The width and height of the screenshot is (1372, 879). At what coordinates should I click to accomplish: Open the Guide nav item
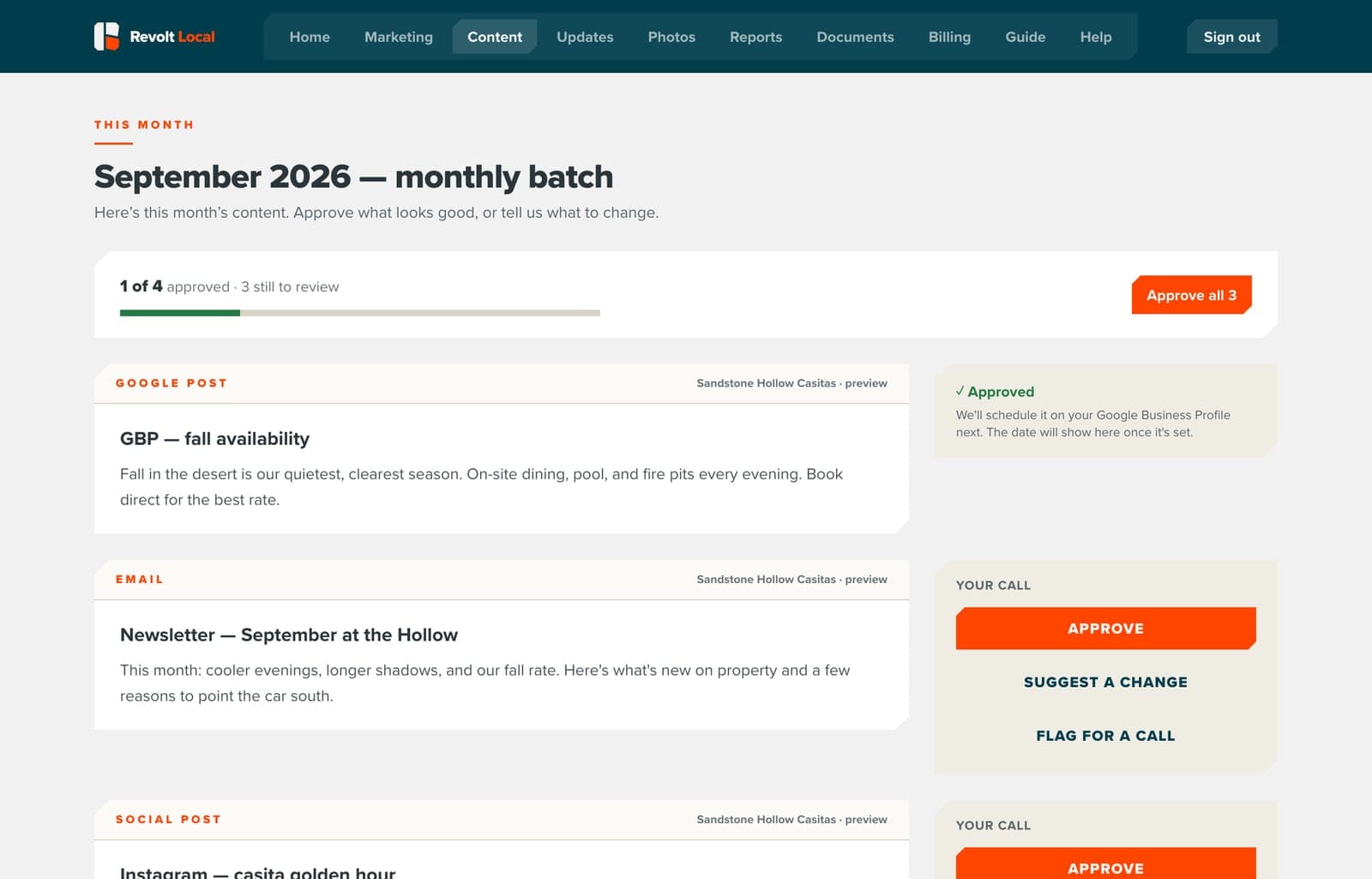(x=1025, y=37)
